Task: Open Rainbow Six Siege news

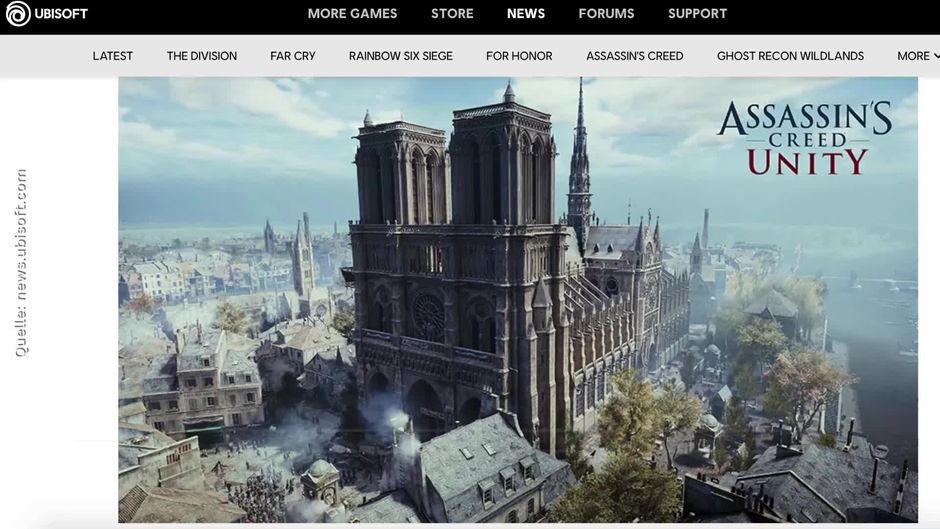Action: 400,56
